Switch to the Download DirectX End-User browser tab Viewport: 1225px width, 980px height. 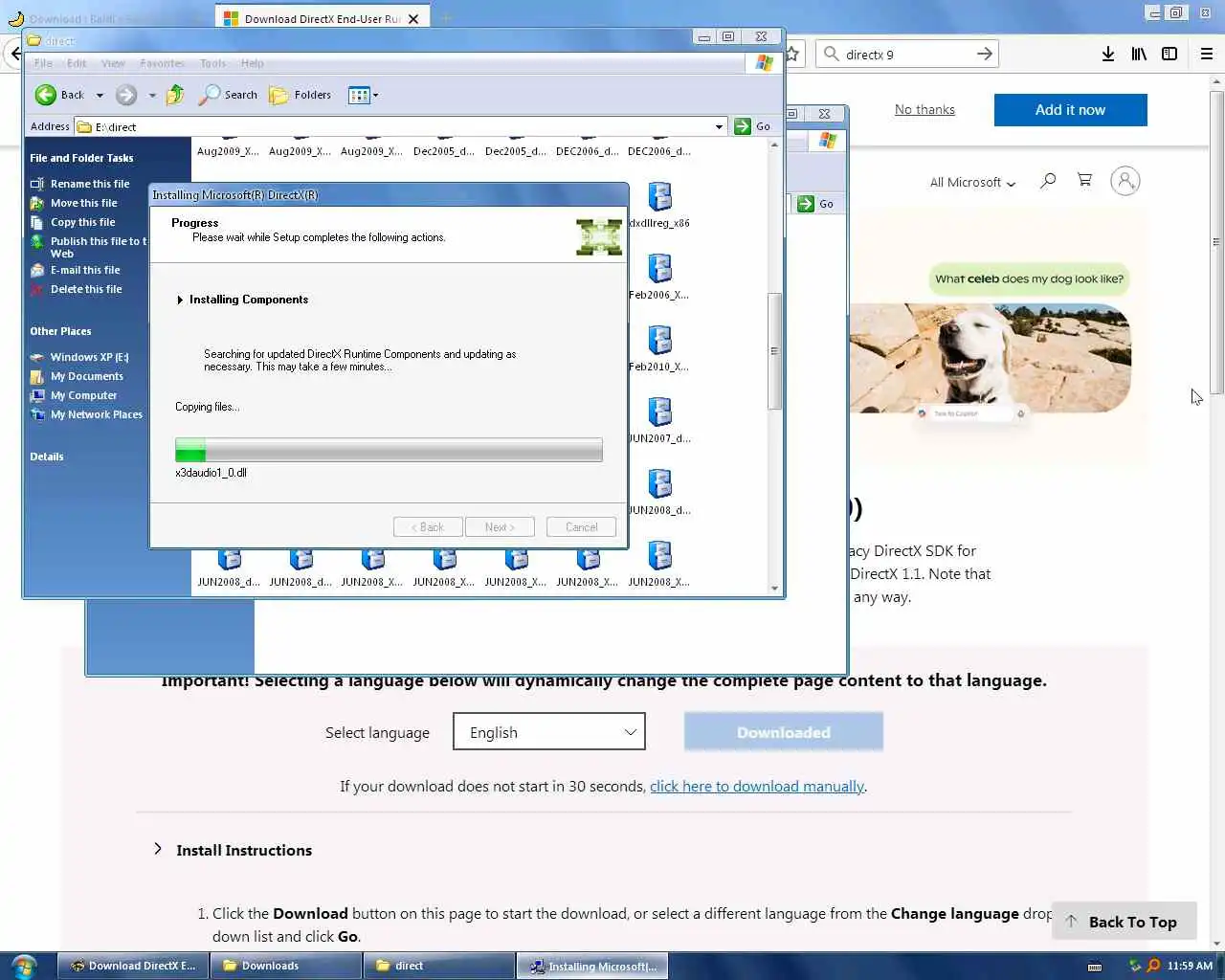[322, 18]
